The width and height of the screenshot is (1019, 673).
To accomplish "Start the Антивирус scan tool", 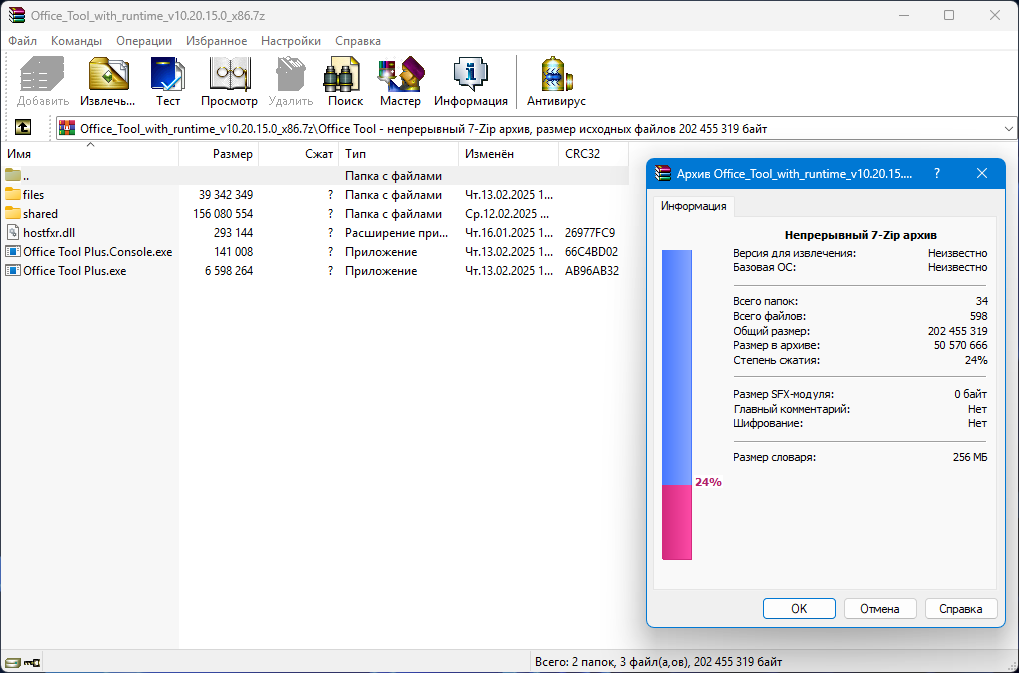I will (556, 81).
